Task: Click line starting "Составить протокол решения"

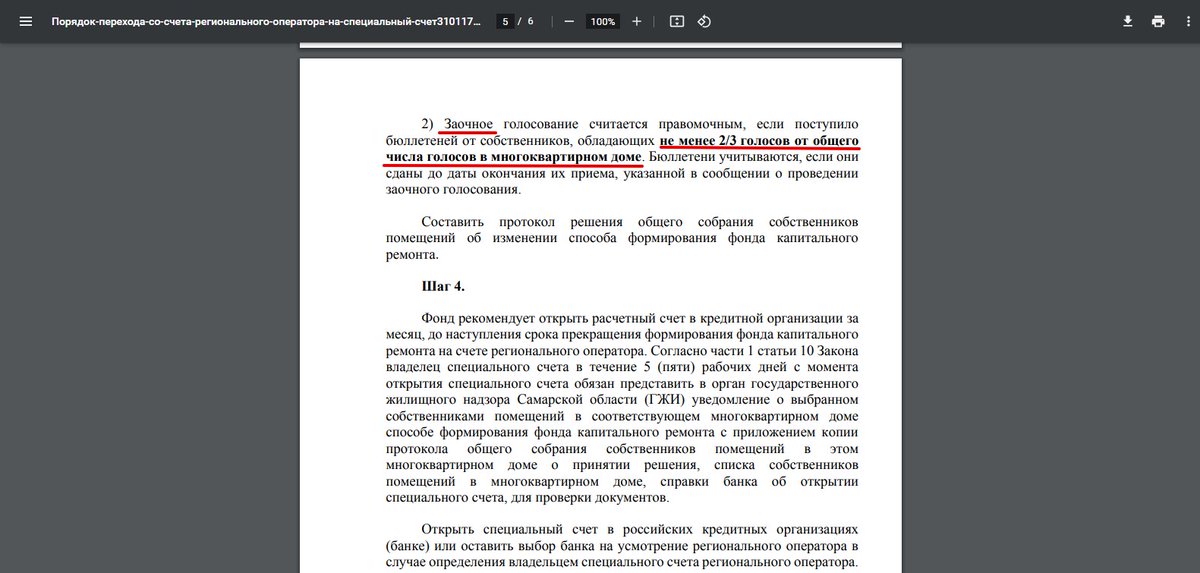Action: [640, 222]
